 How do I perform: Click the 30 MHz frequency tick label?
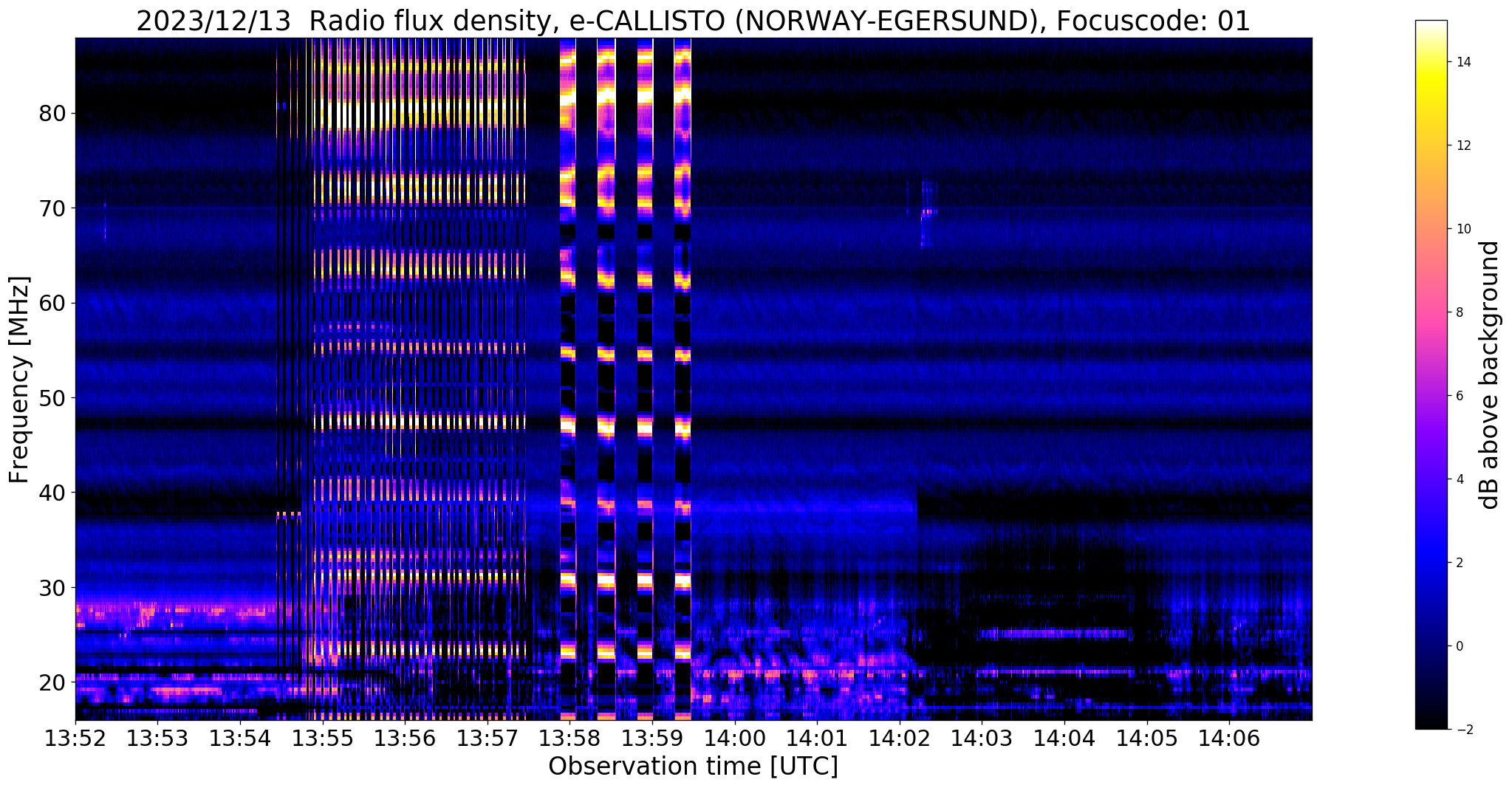(x=52, y=587)
